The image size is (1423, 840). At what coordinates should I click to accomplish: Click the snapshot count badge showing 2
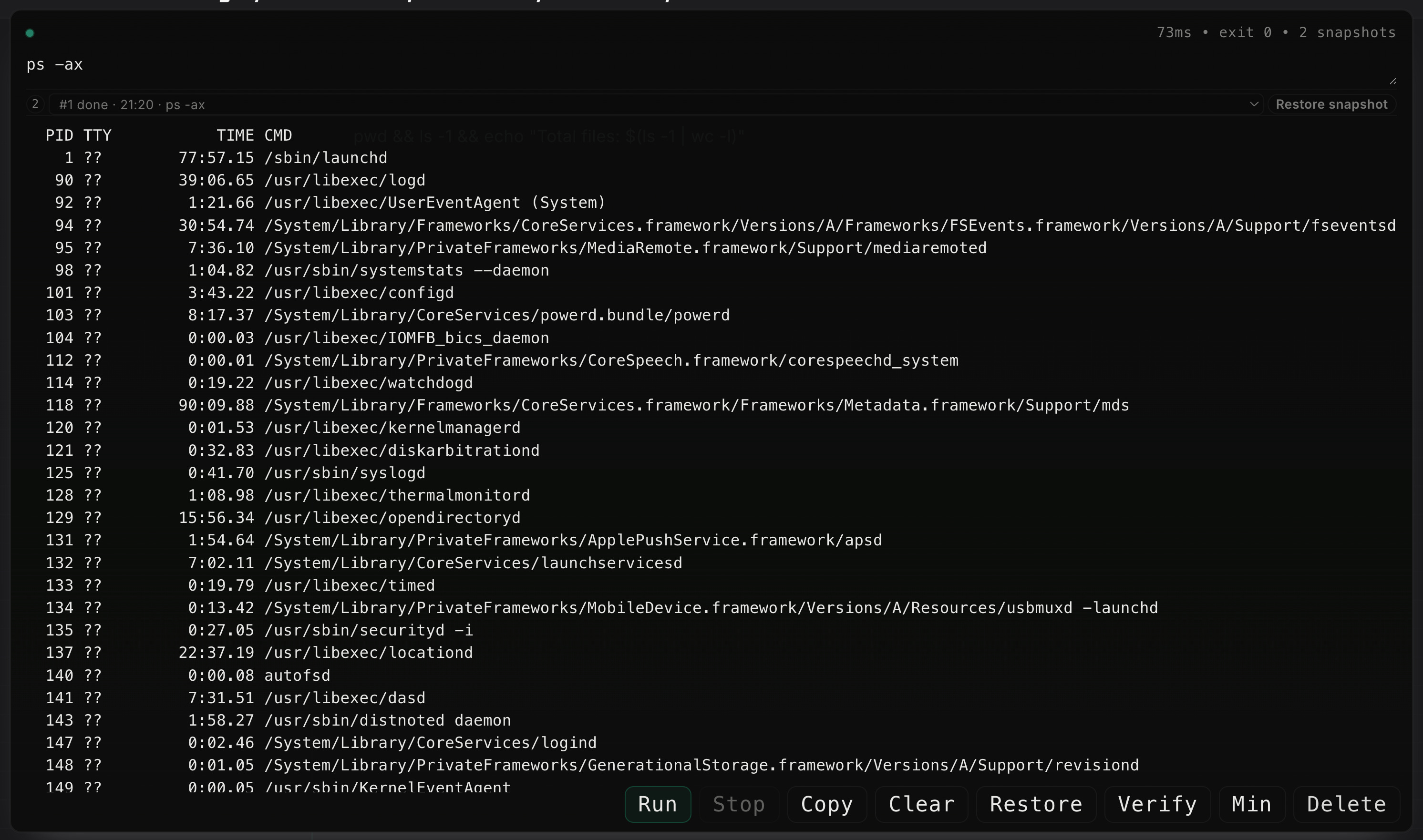coord(35,104)
